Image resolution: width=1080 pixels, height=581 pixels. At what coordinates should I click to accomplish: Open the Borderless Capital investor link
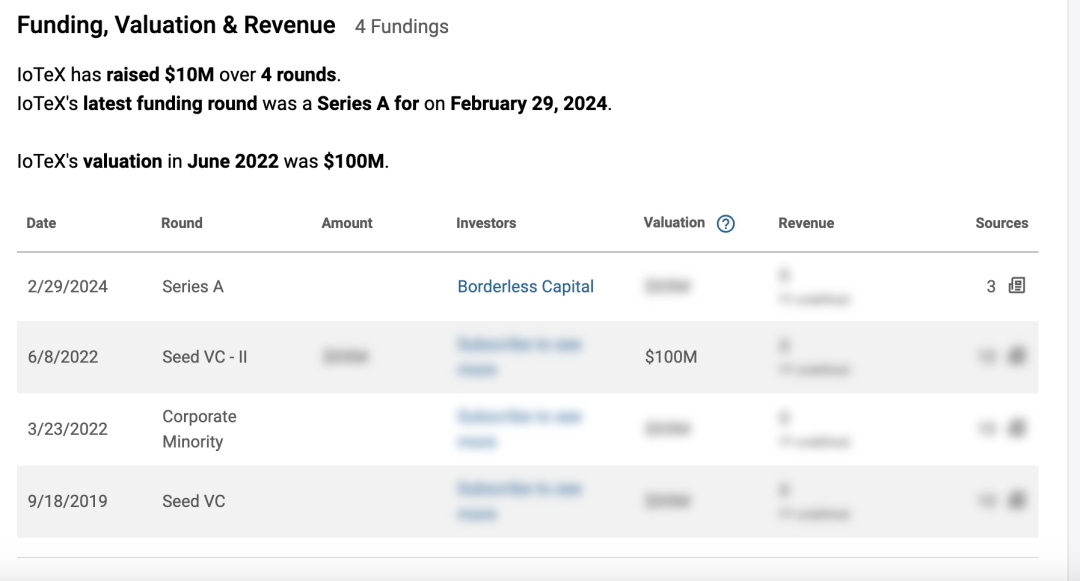(x=525, y=287)
